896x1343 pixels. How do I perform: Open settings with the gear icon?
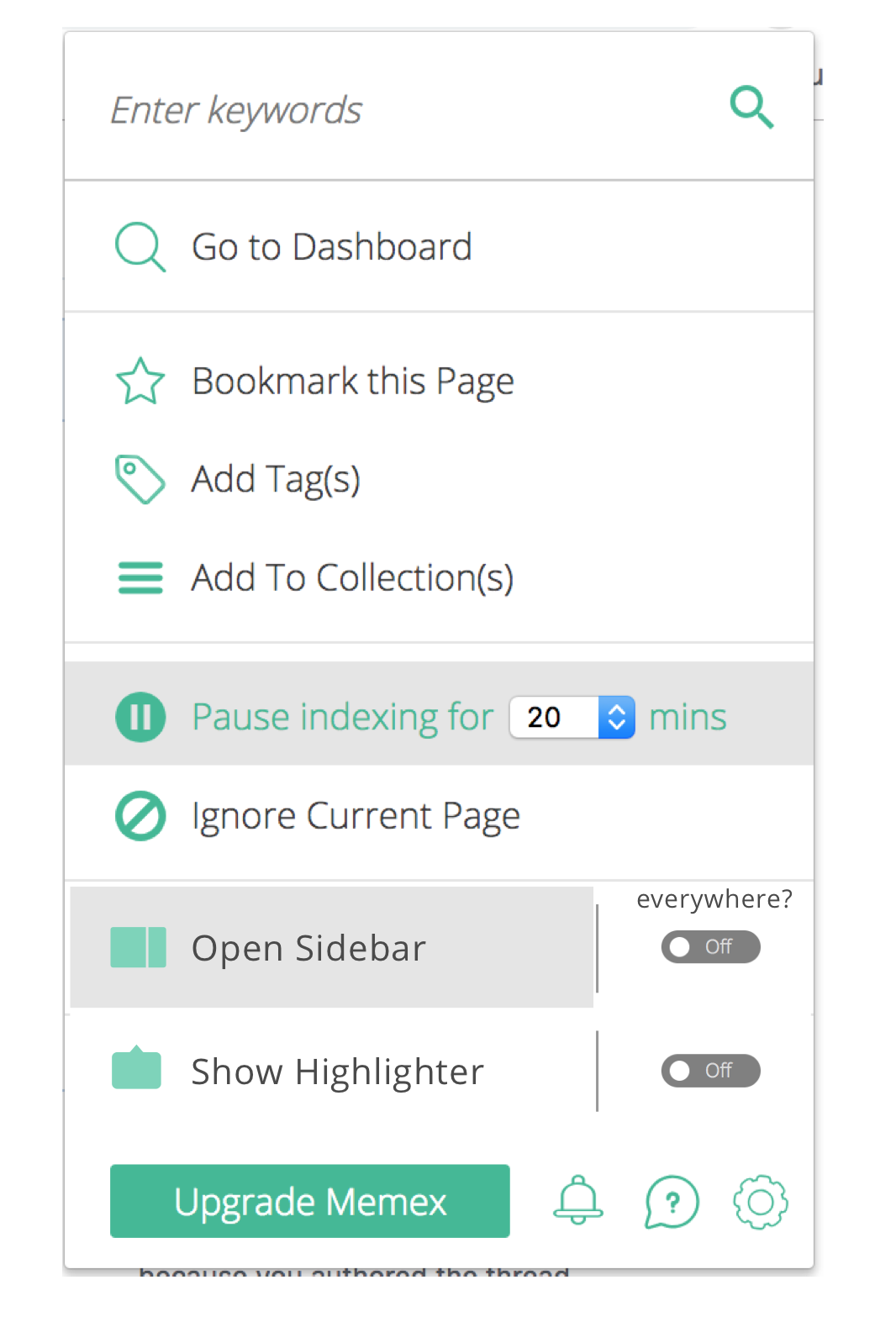pos(759,1202)
